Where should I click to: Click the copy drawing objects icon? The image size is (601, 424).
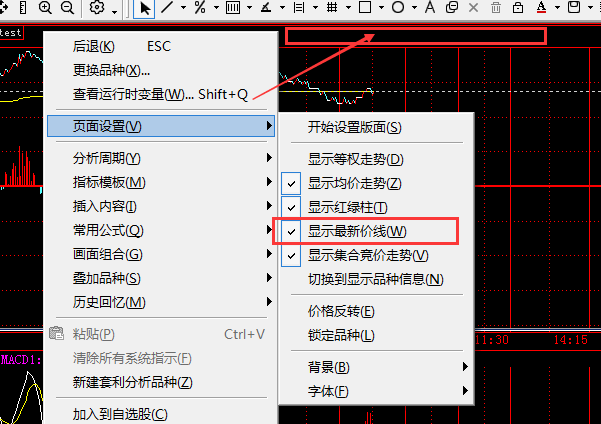(452, 7)
